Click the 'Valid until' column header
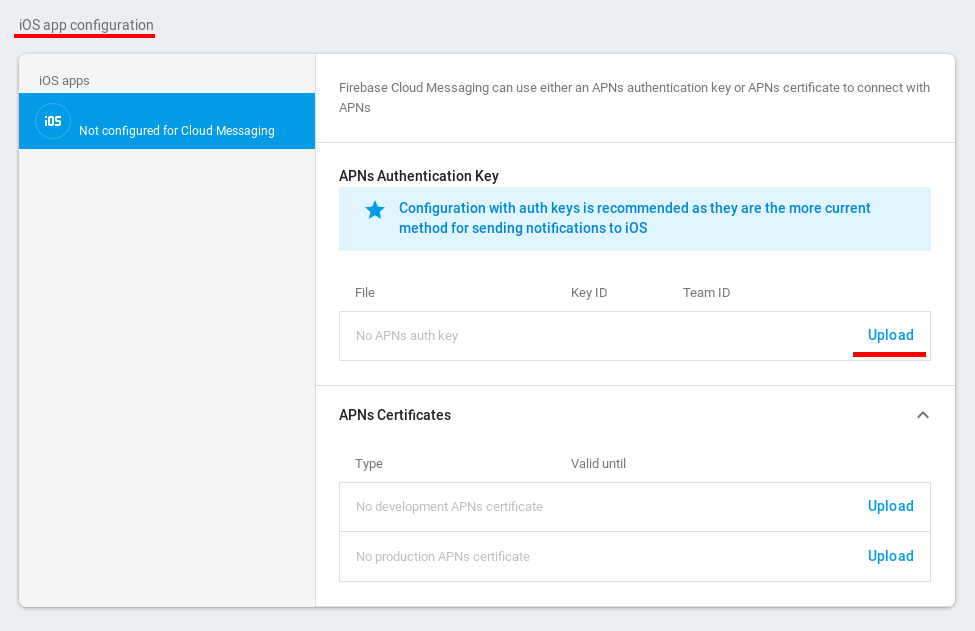Viewport: 975px width, 631px height. (598, 464)
